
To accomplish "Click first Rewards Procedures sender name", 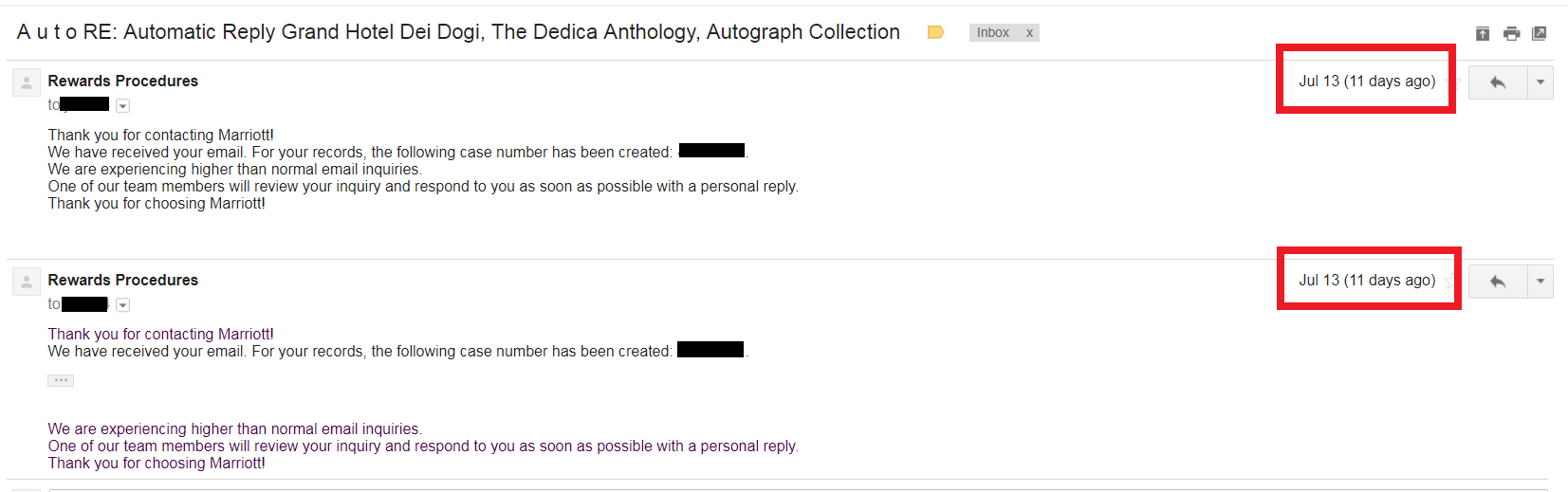I will (123, 82).
